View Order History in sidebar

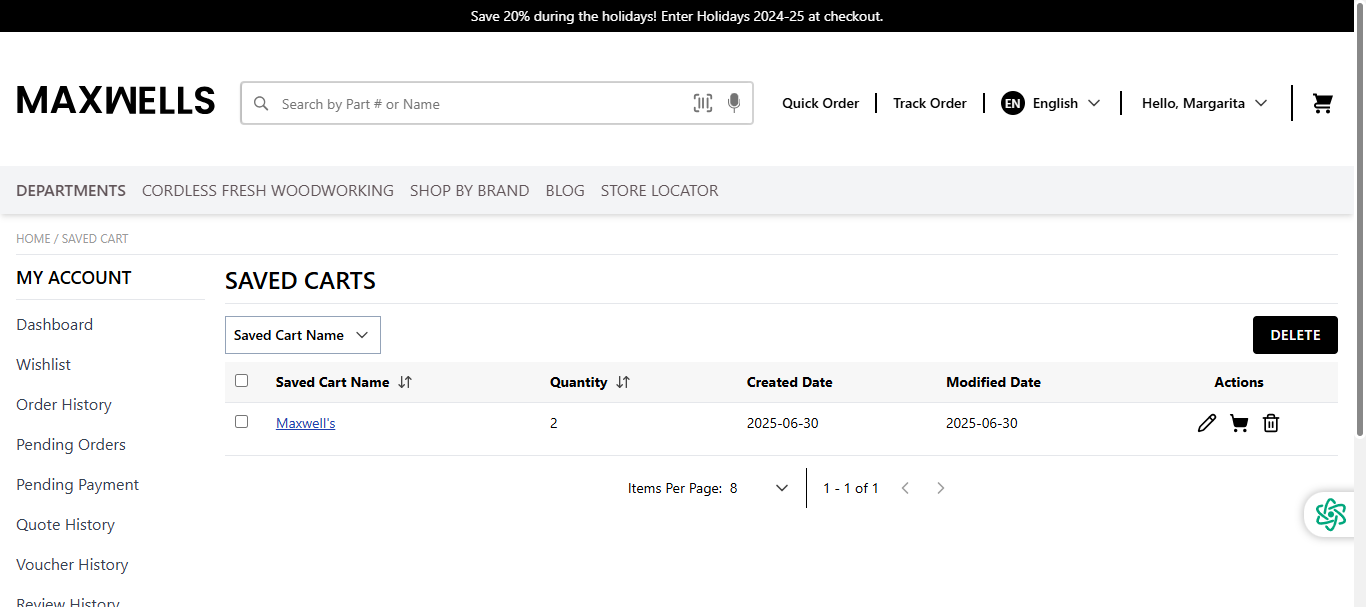point(64,404)
